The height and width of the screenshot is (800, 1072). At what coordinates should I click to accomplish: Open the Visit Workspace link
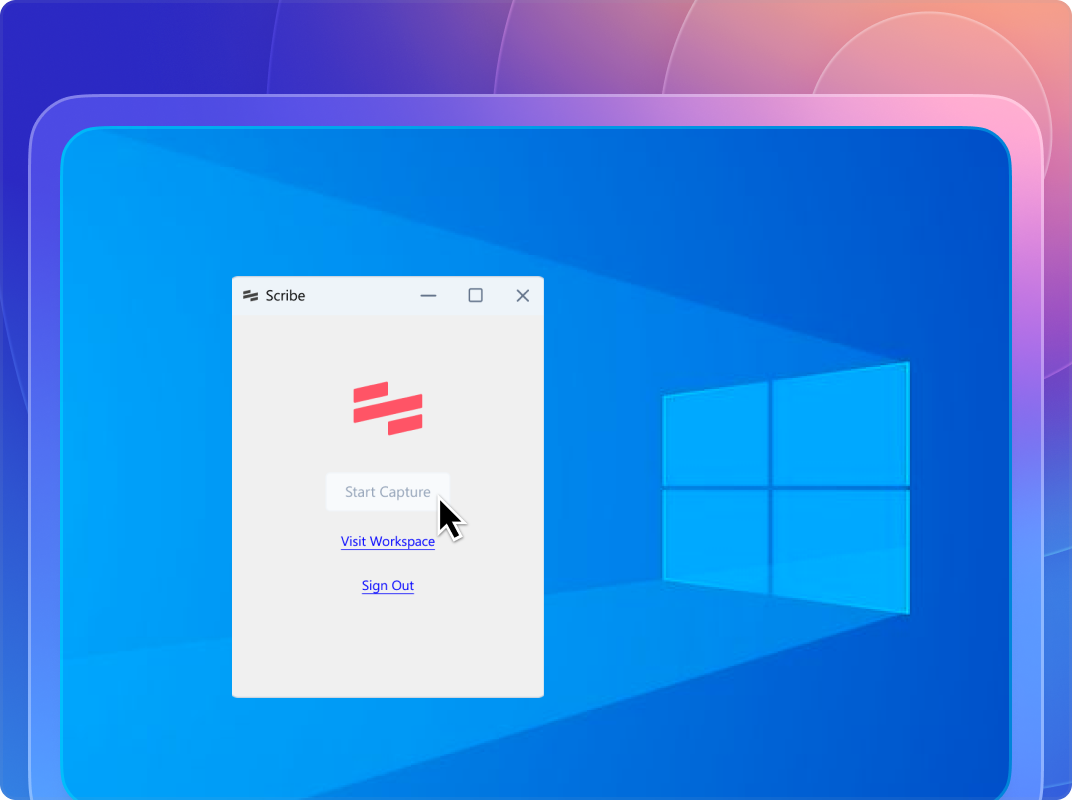point(388,541)
